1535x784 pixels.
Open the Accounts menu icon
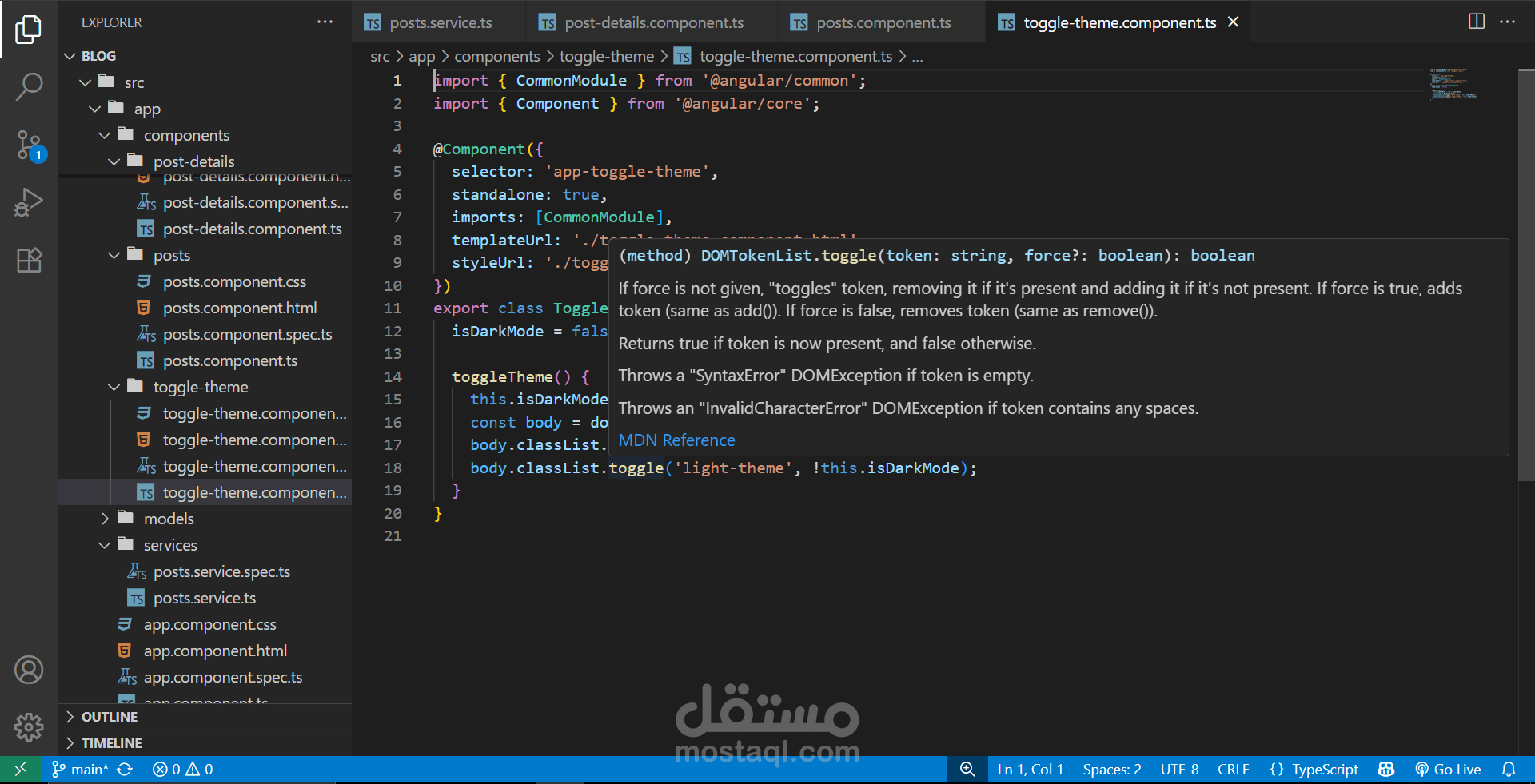click(x=29, y=670)
